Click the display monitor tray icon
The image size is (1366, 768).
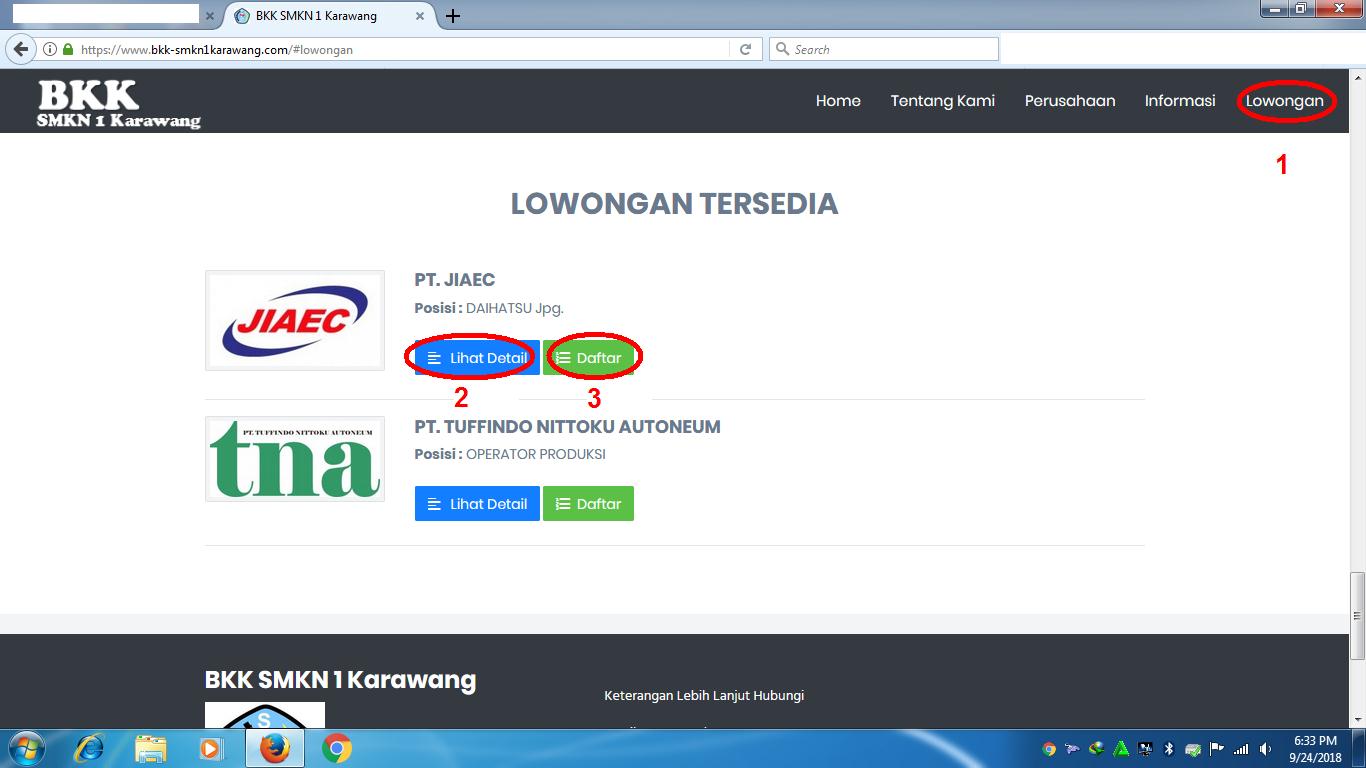pos(1145,748)
